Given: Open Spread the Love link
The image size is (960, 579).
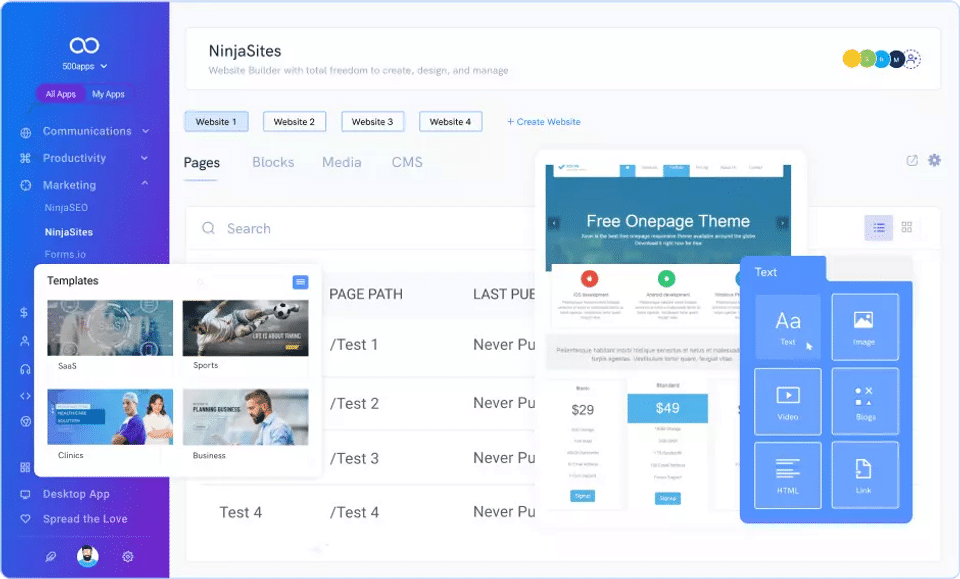Looking at the screenshot, I should [x=85, y=519].
